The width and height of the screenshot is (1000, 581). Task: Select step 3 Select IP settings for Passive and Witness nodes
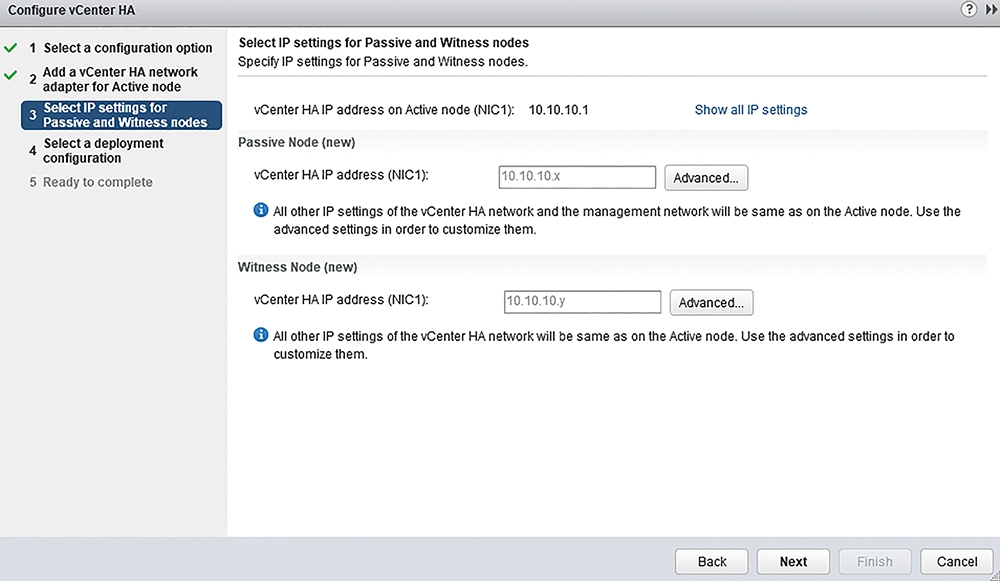pos(121,115)
